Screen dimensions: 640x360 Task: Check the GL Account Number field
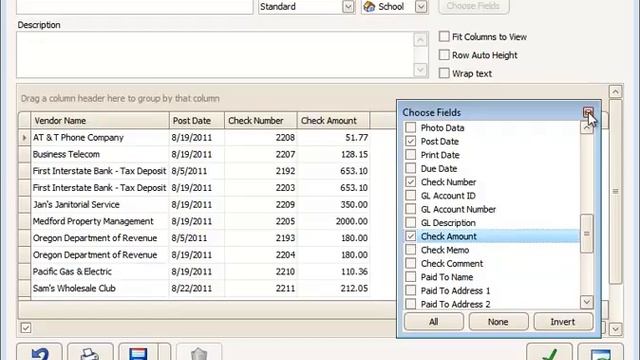411,209
